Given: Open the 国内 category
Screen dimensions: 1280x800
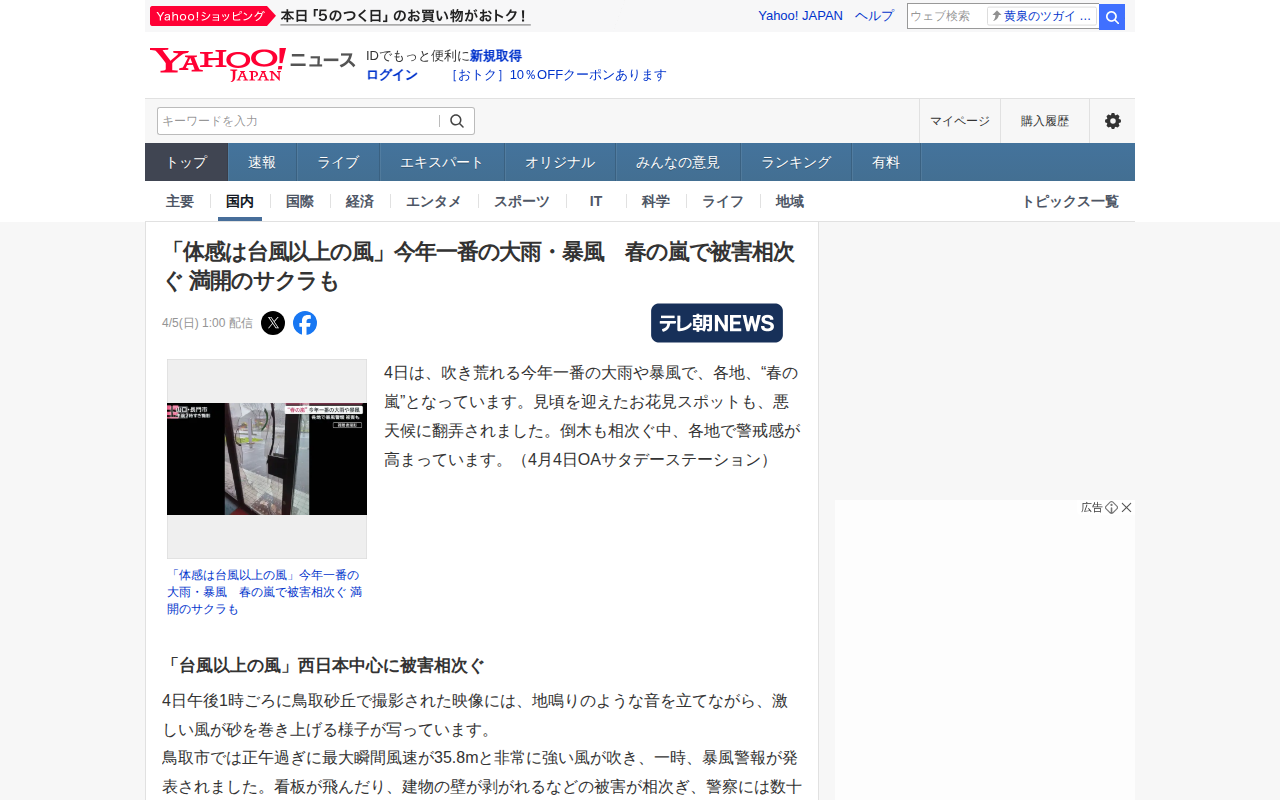Looking at the screenshot, I should pos(240,201).
